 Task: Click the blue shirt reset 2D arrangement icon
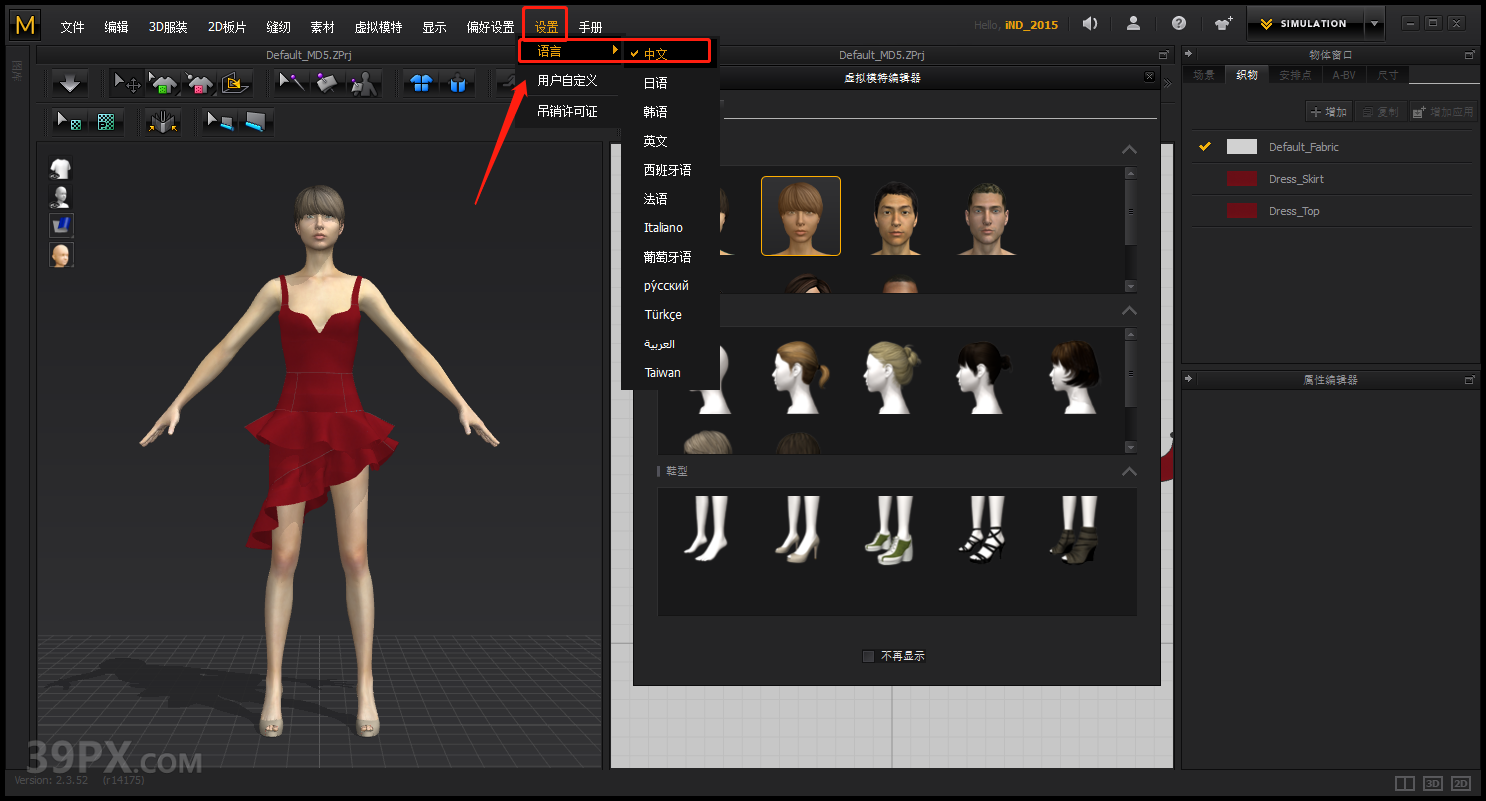(x=421, y=83)
